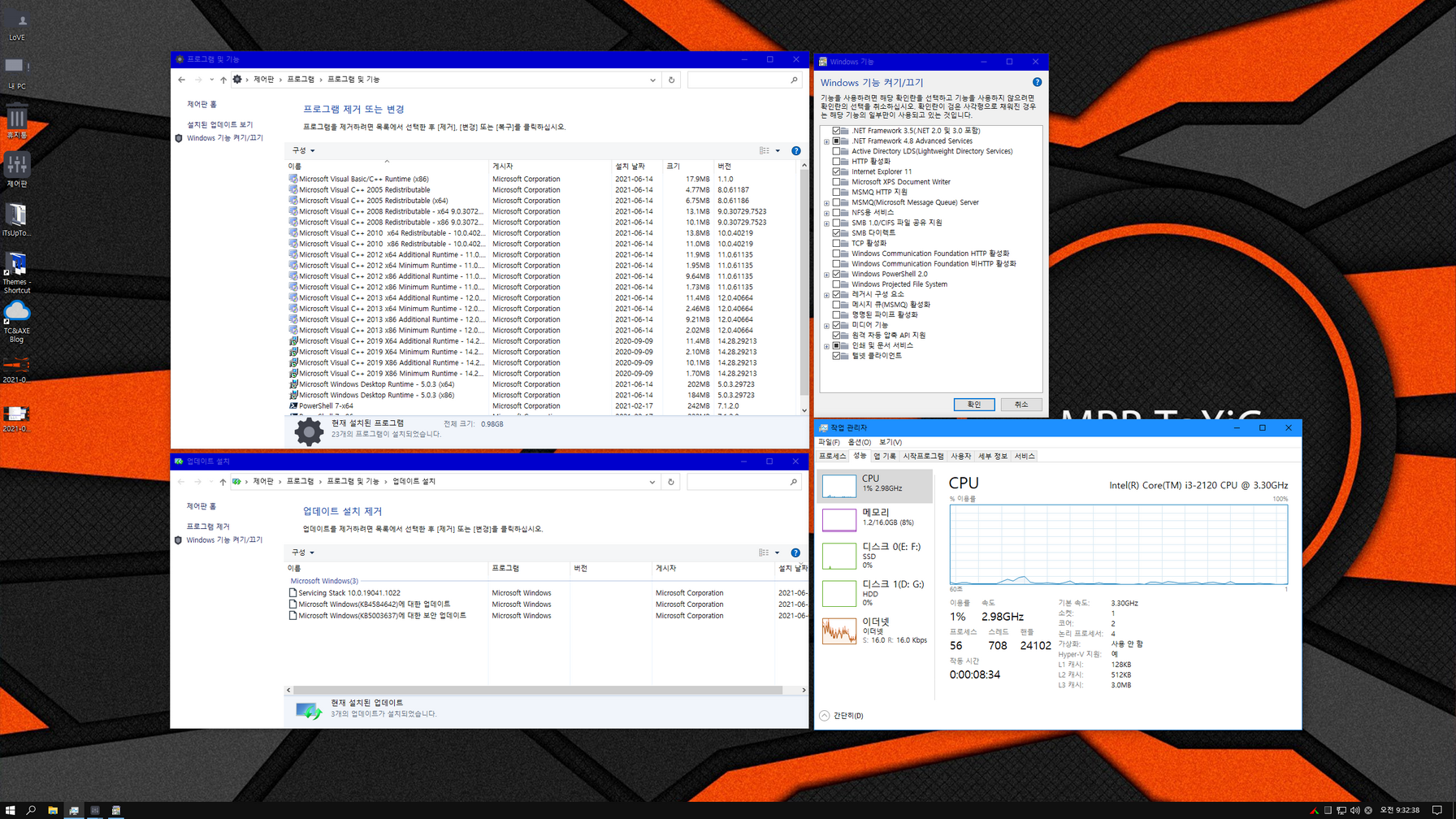
Task: Click 확인 button in Windows 기능
Action: click(974, 405)
